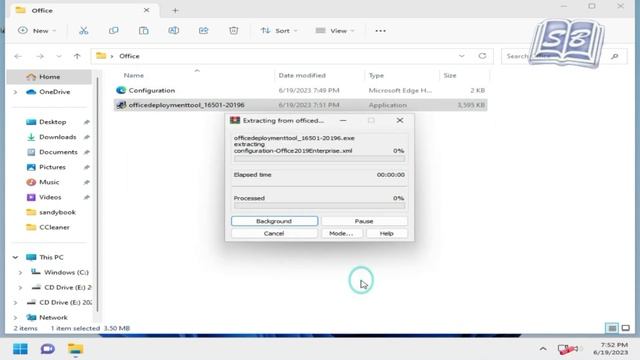Viewport: 640px width, 360px height.
Task: Click the Rename icon in toolbar
Action: click(x=173, y=31)
